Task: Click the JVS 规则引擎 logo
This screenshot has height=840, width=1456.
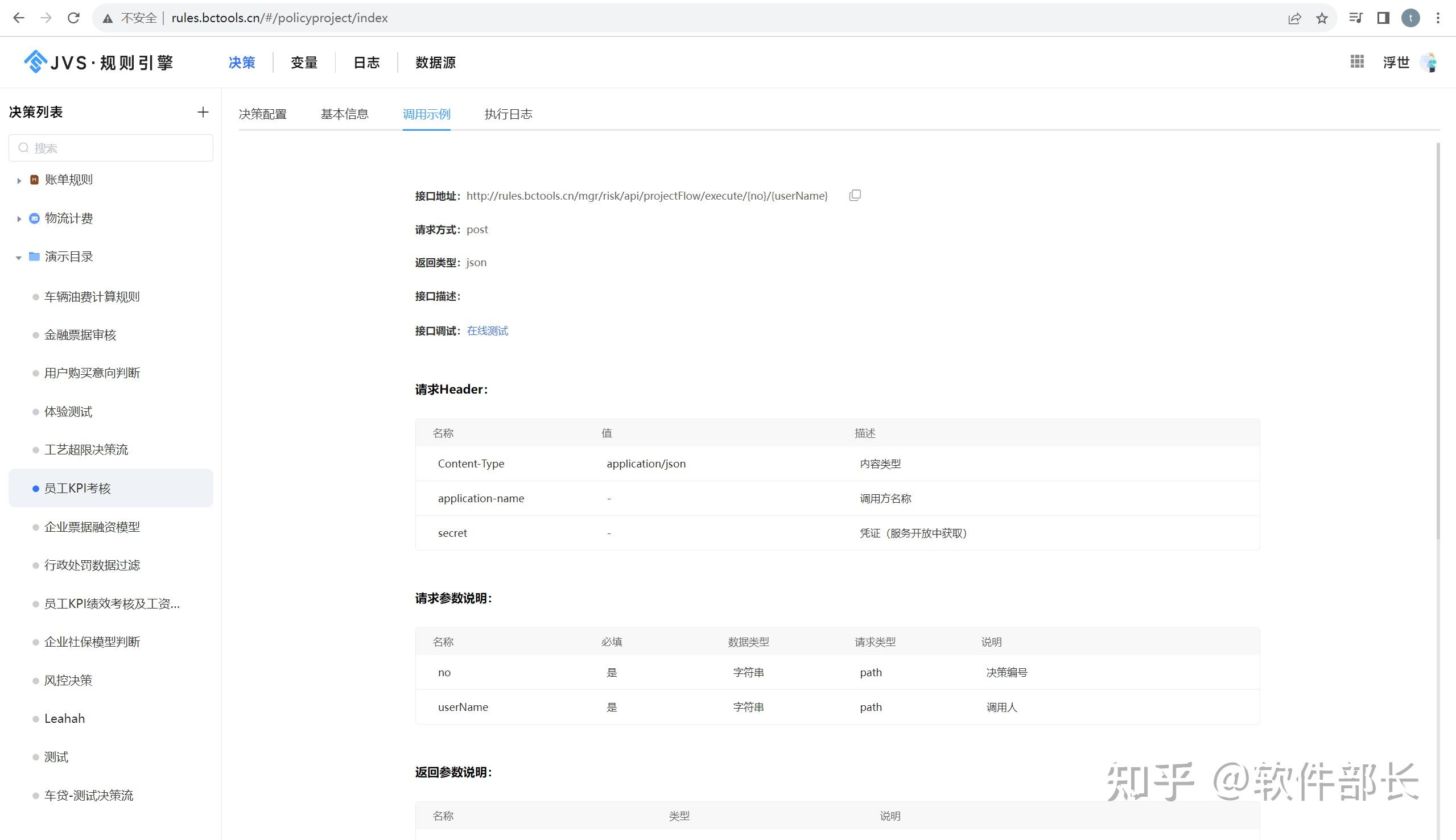Action: coord(97,62)
